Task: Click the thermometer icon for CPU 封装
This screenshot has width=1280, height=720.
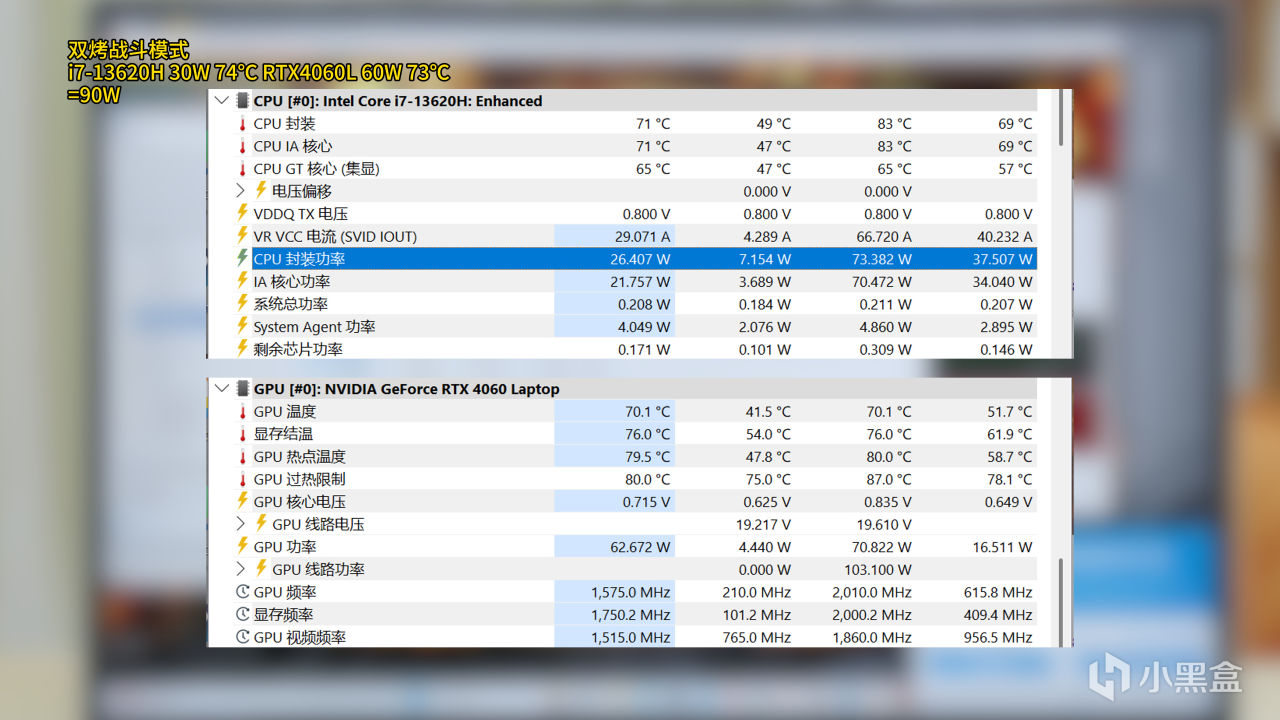Action: [x=242, y=124]
